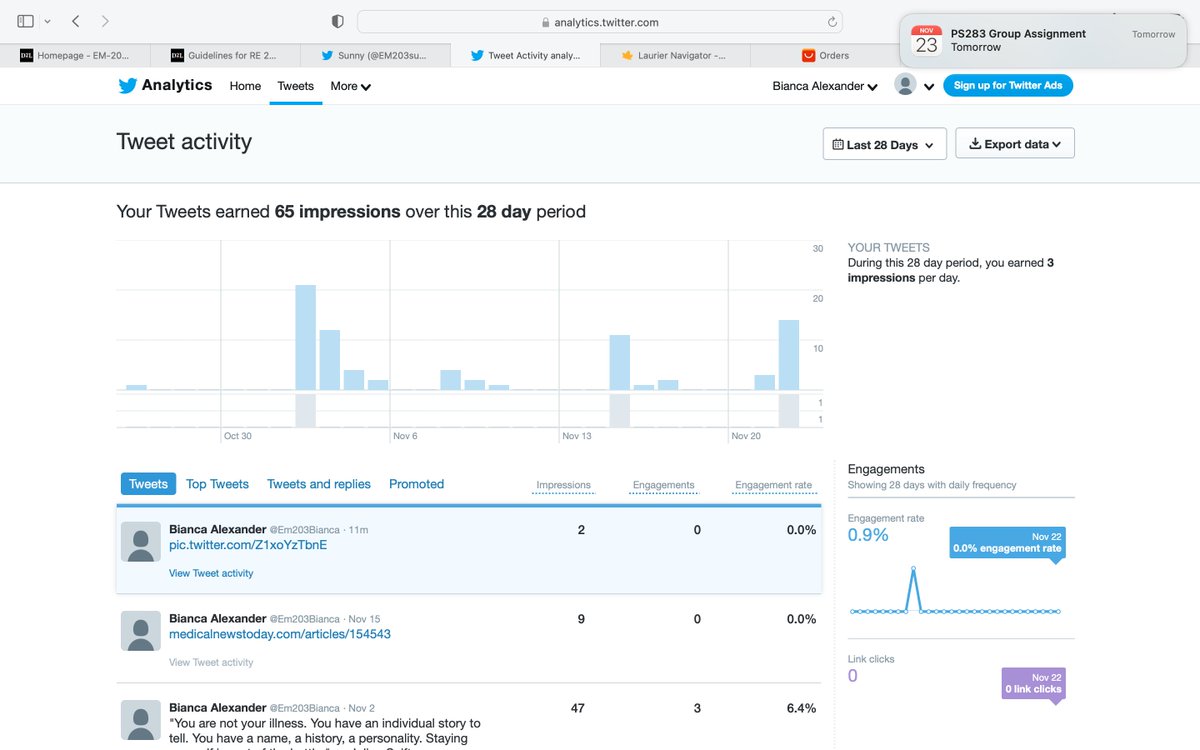Click the calendar icon in the notification
Image resolution: width=1200 pixels, height=750 pixels.
[x=927, y=41]
